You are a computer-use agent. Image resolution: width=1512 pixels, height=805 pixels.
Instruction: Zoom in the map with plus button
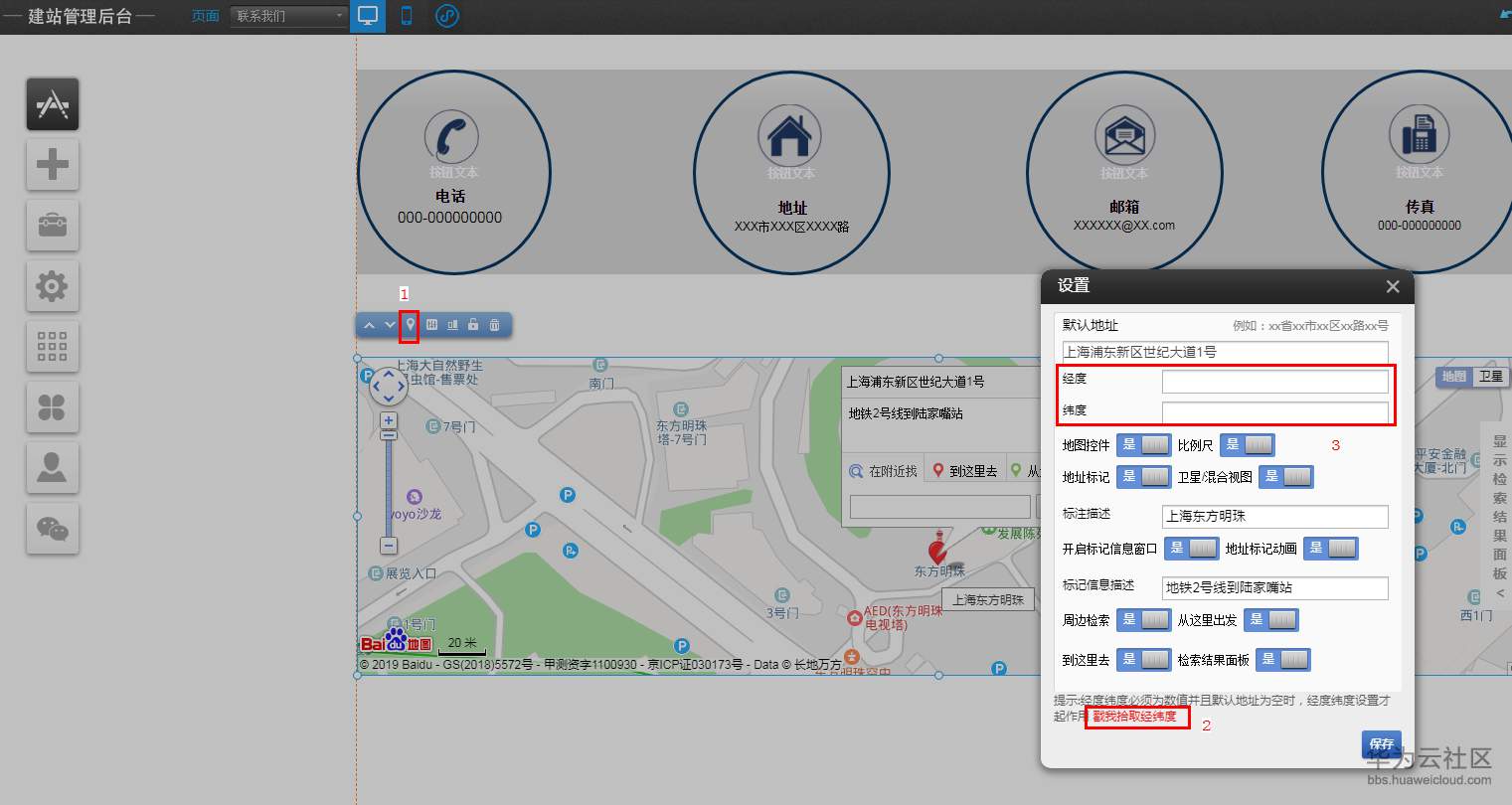[389, 420]
